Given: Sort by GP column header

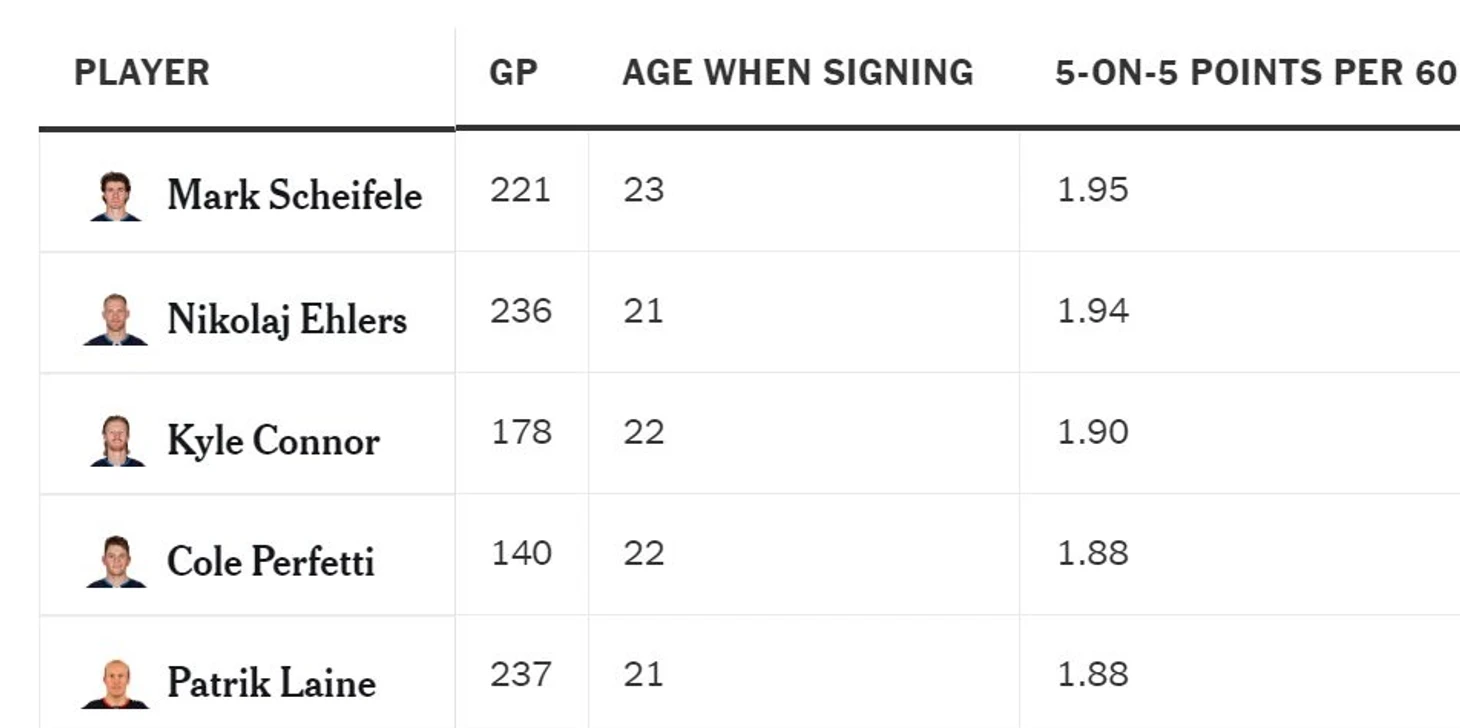Looking at the screenshot, I should tap(513, 73).
